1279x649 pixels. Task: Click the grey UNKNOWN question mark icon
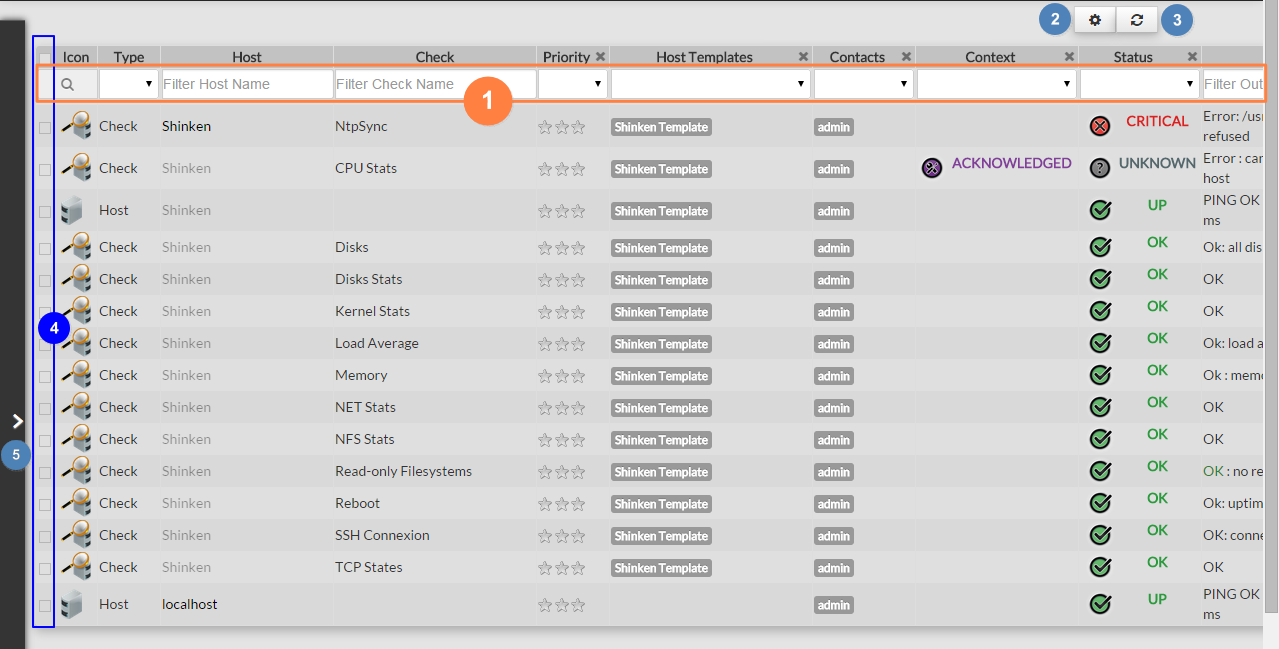coord(1100,168)
